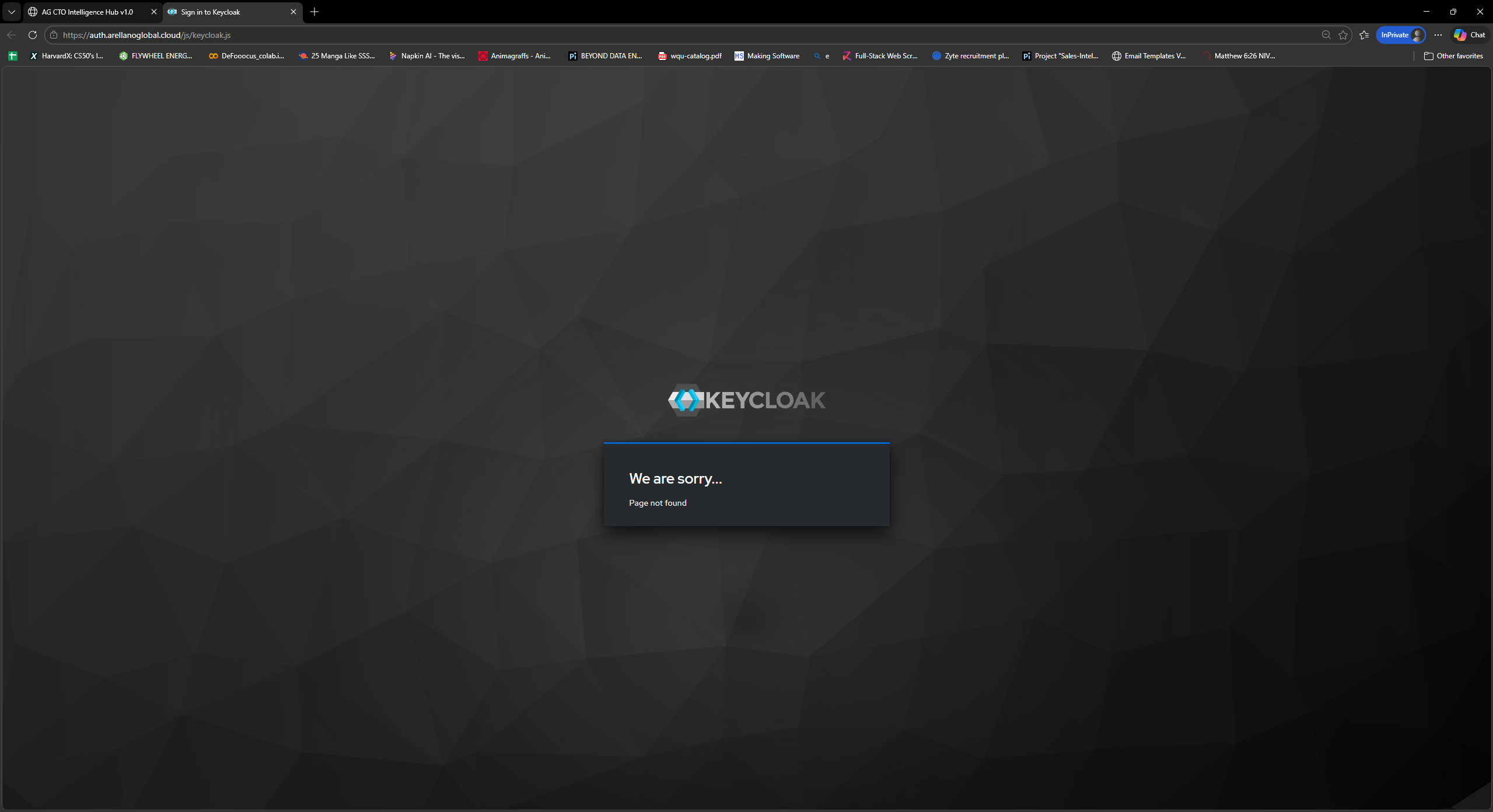Open Animagraffs bookmark
The width and height of the screenshot is (1493, 812).
[x=515, y=56]
